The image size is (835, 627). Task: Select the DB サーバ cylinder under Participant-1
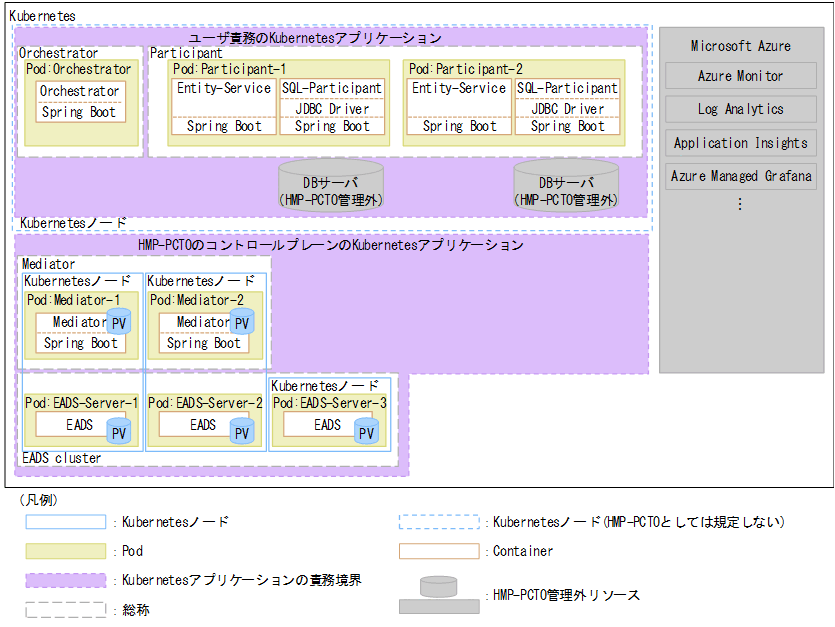pos(331,186)
